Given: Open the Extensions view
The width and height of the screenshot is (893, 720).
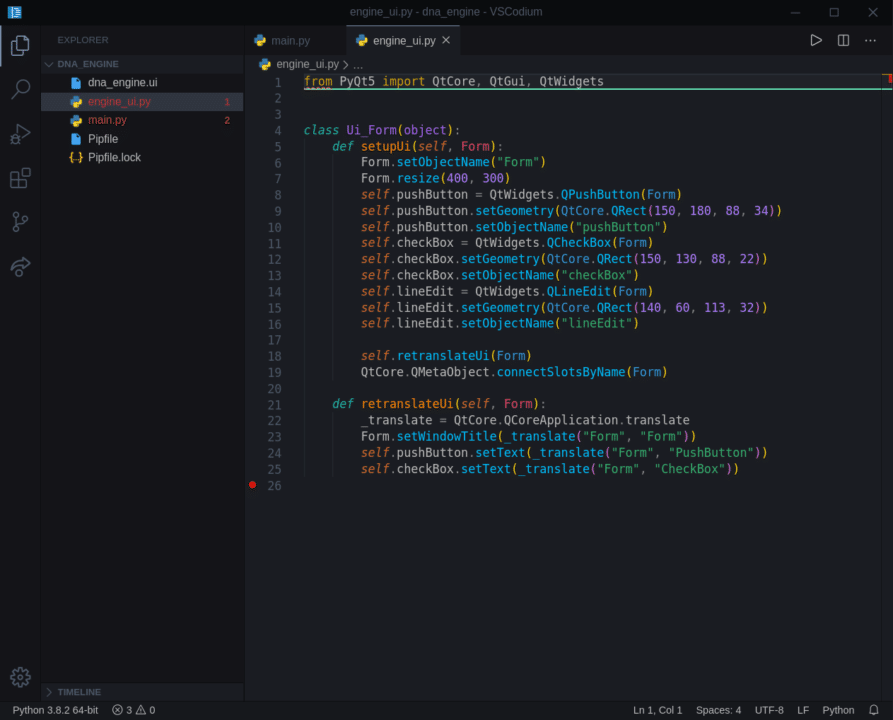Looking at the screenshot, I should click(x=20, y=178).
